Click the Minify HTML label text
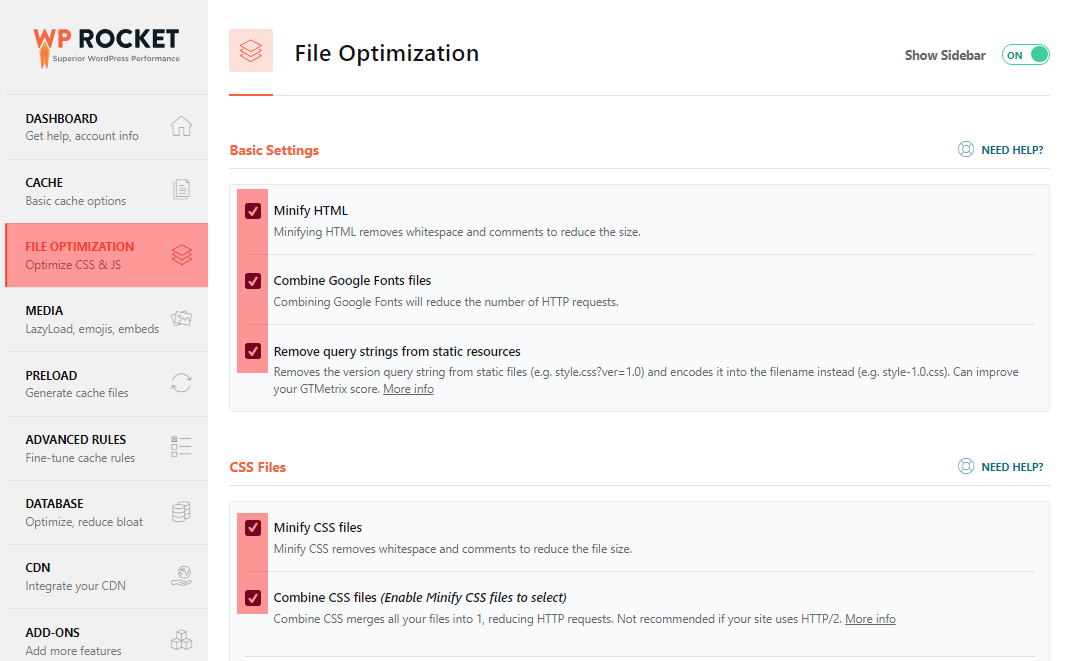The height and width of the screenshot is (661, 1071). click(x=311, y=211)
